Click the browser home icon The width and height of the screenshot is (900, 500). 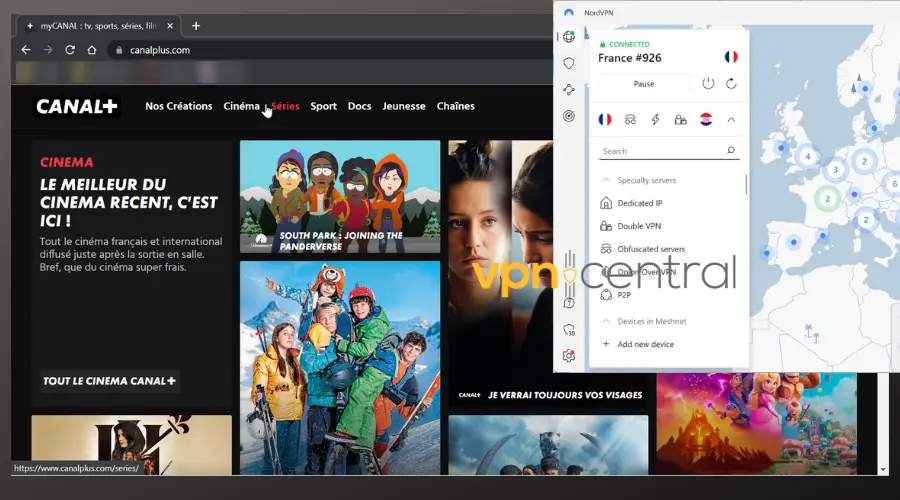91,50
